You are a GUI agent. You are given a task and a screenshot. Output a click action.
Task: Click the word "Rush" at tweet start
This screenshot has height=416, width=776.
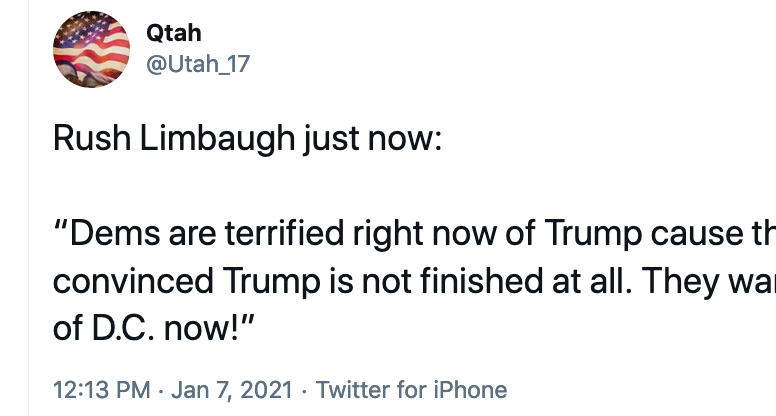[x=92, y=138]
